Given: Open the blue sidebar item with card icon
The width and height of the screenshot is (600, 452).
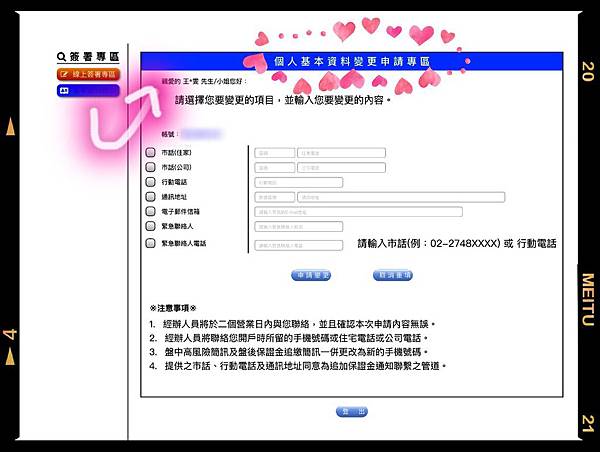Looking at the screenshot, I should point(88,91).
